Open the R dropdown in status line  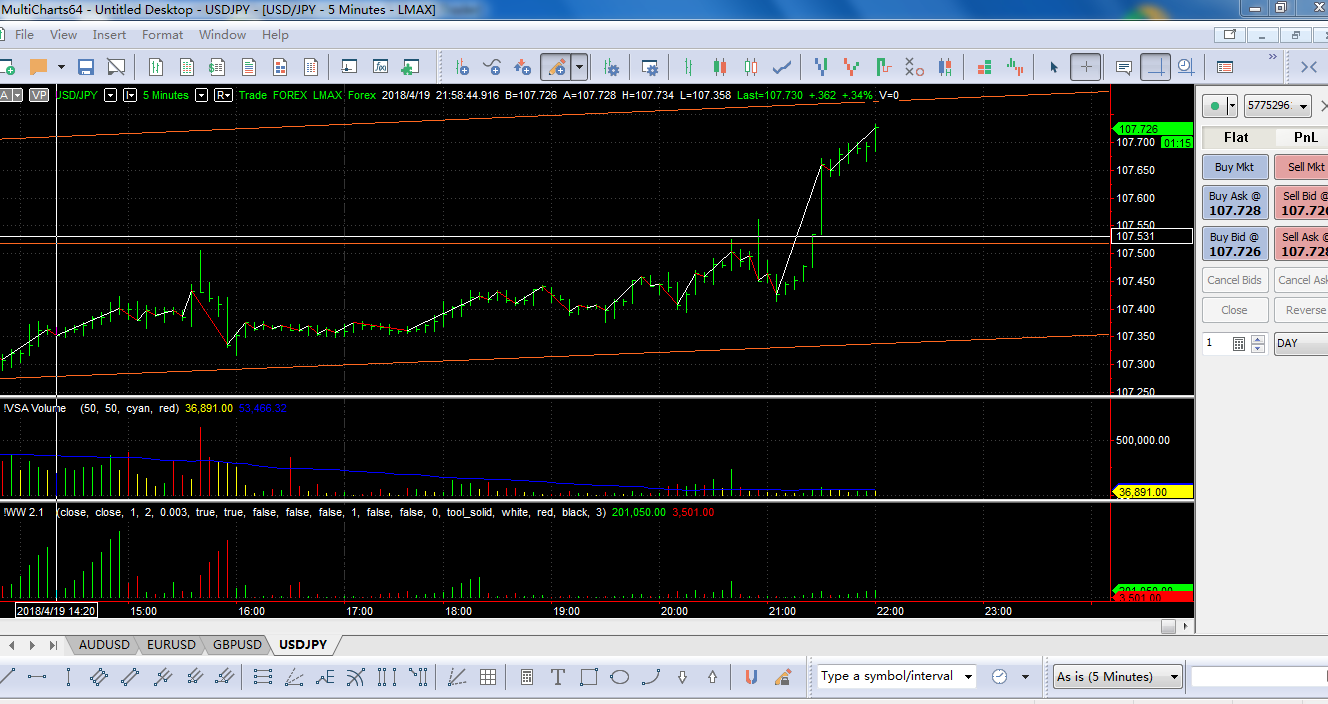click(x=223, y=95)
